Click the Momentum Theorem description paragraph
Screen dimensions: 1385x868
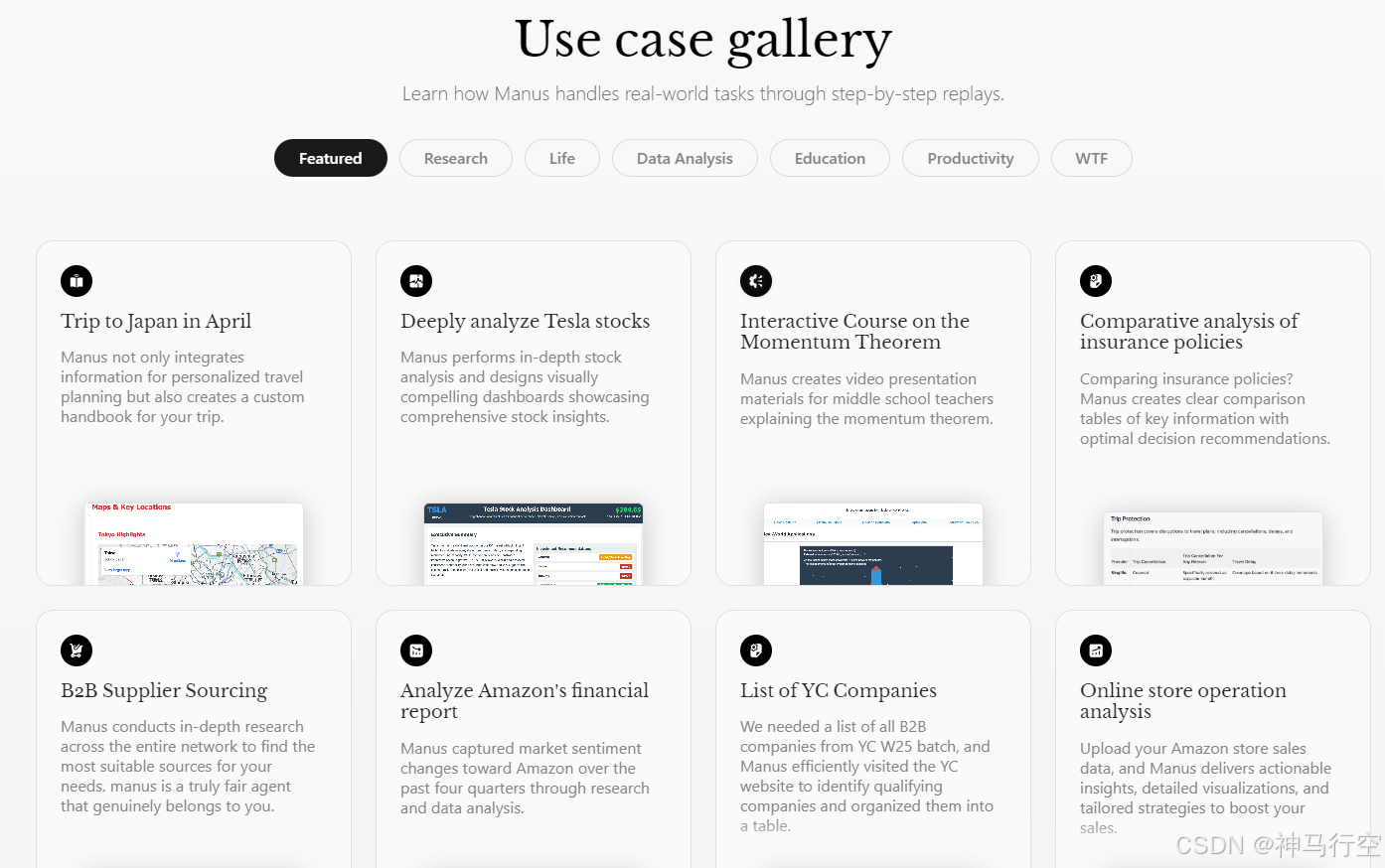pos(867,399)
